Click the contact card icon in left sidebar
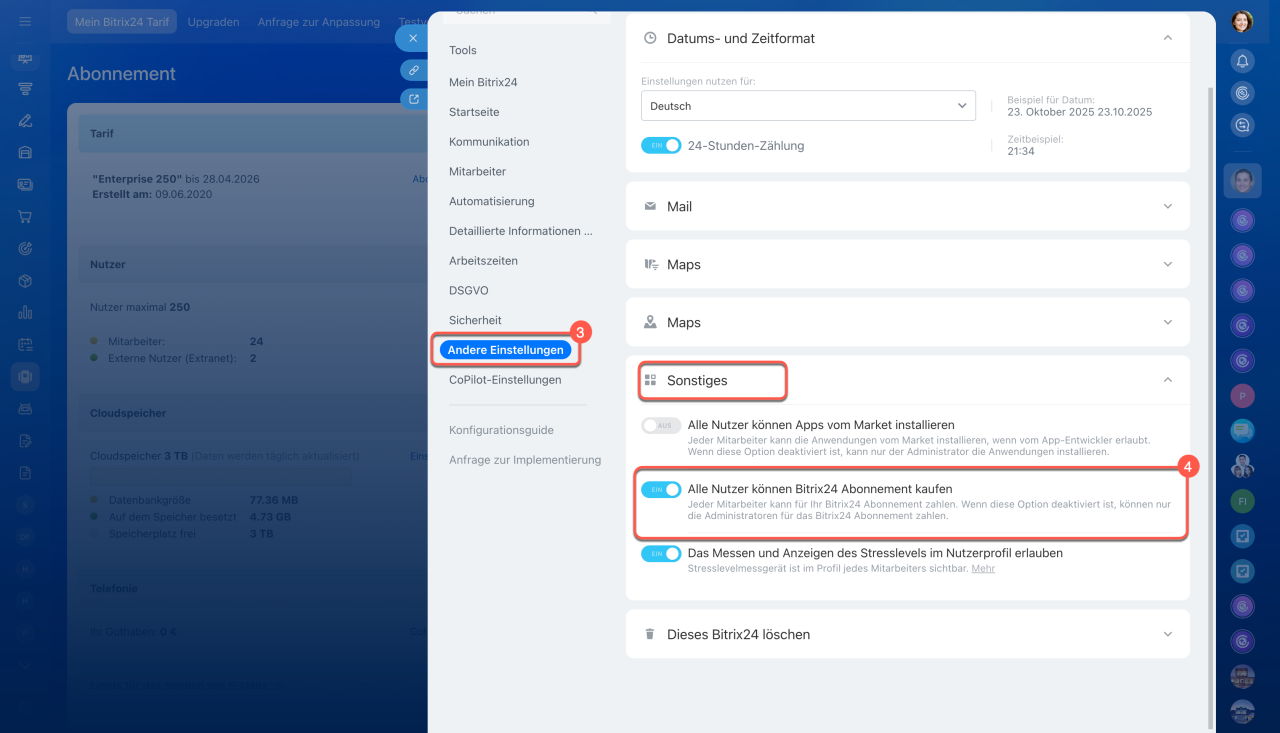 [25, 184]
